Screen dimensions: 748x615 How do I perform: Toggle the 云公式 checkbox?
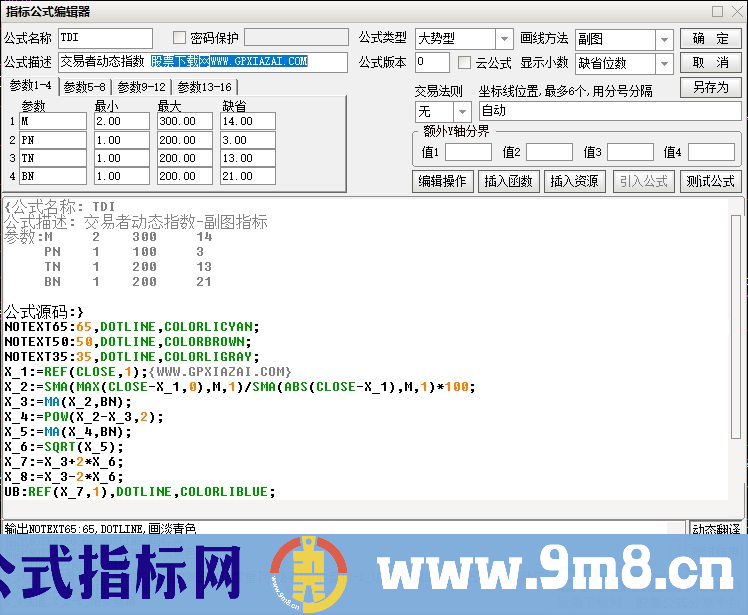pyautogui.click(x=464, y=63)
